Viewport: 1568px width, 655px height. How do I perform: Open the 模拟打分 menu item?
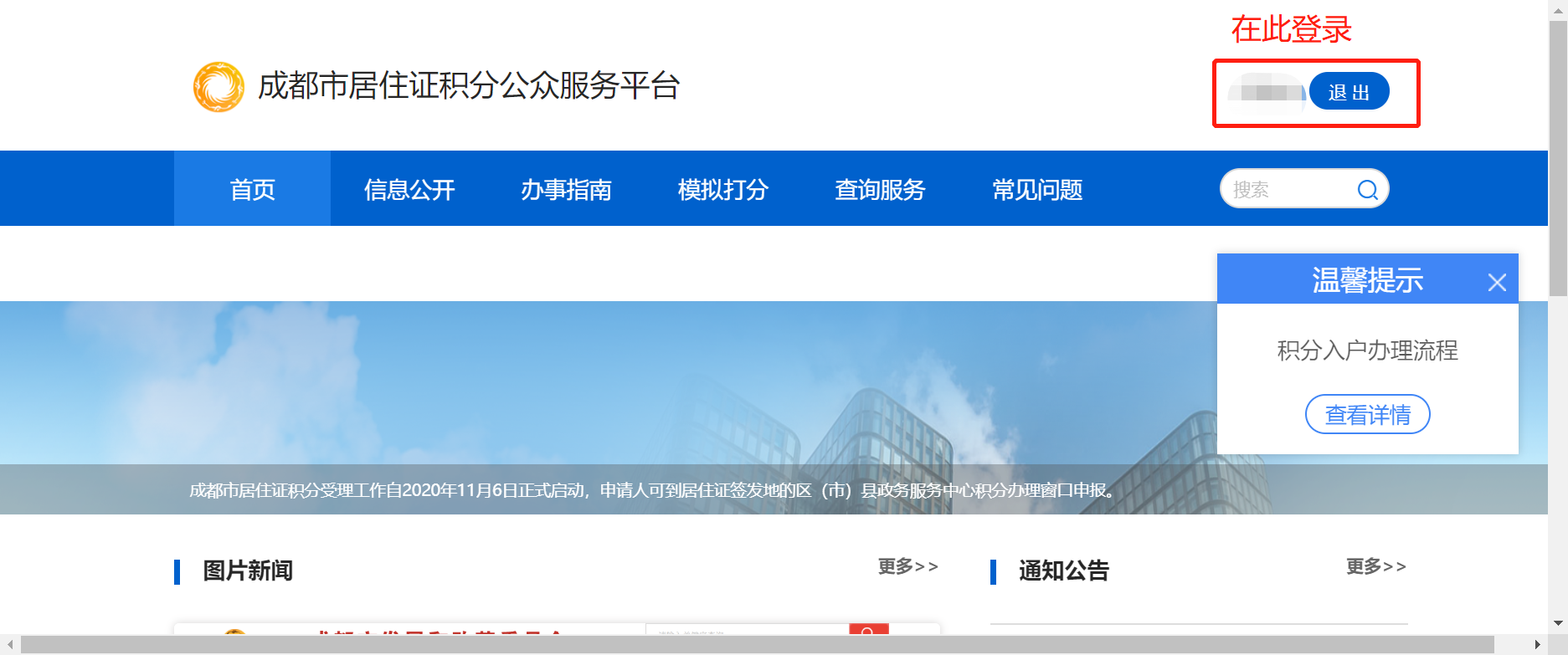coord(722,190)
